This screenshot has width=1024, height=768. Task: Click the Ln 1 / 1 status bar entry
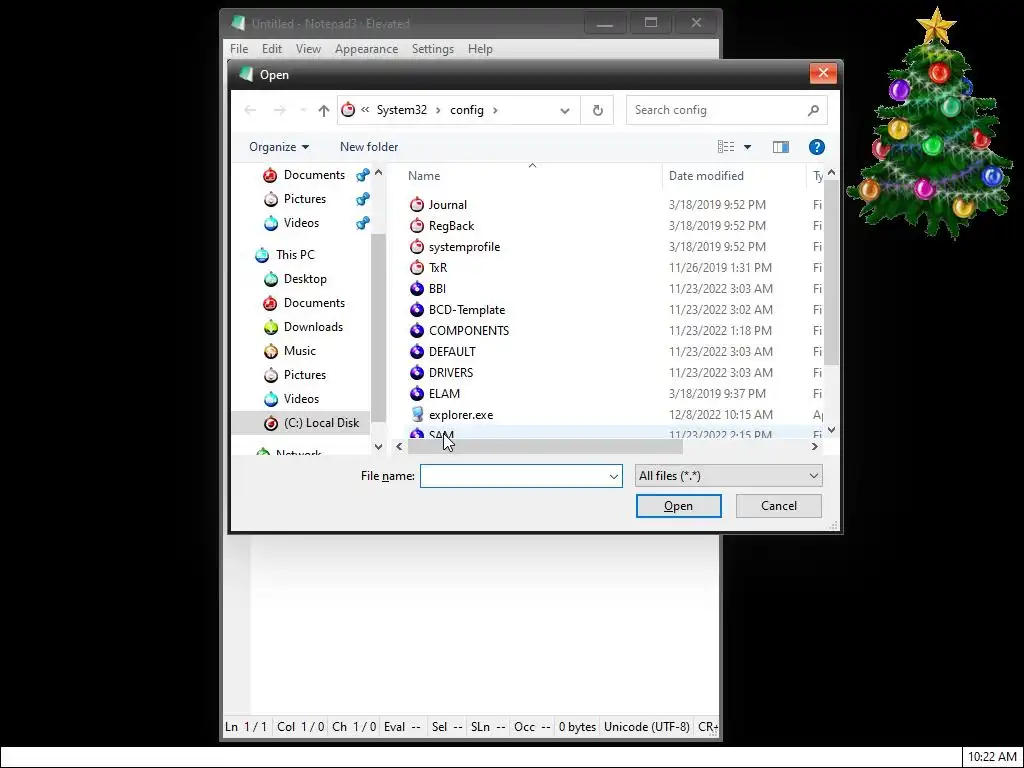[246, 727]
